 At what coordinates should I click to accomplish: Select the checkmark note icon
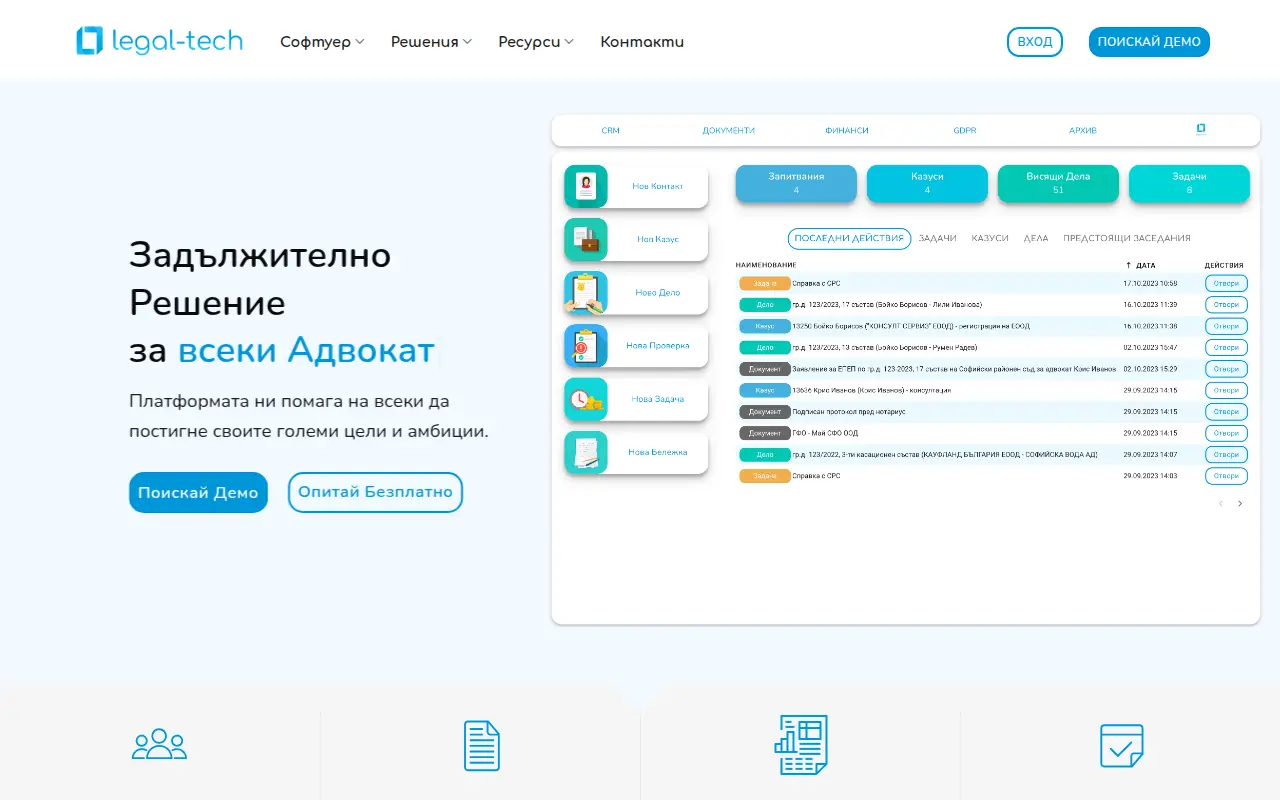(x=1121, y=745)
